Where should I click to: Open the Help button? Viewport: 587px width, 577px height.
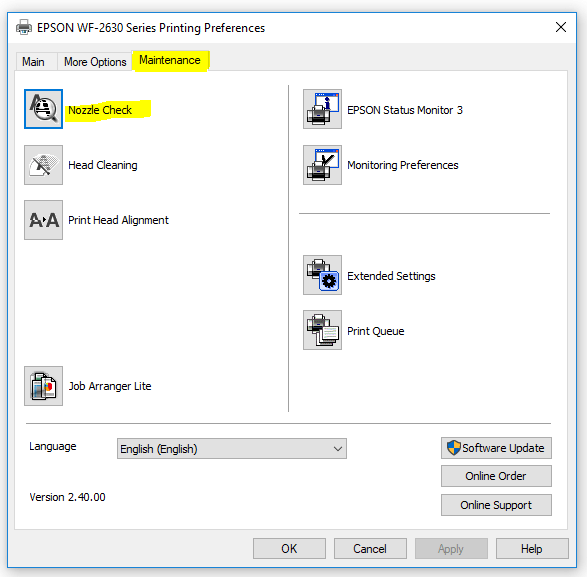(532, 549)
